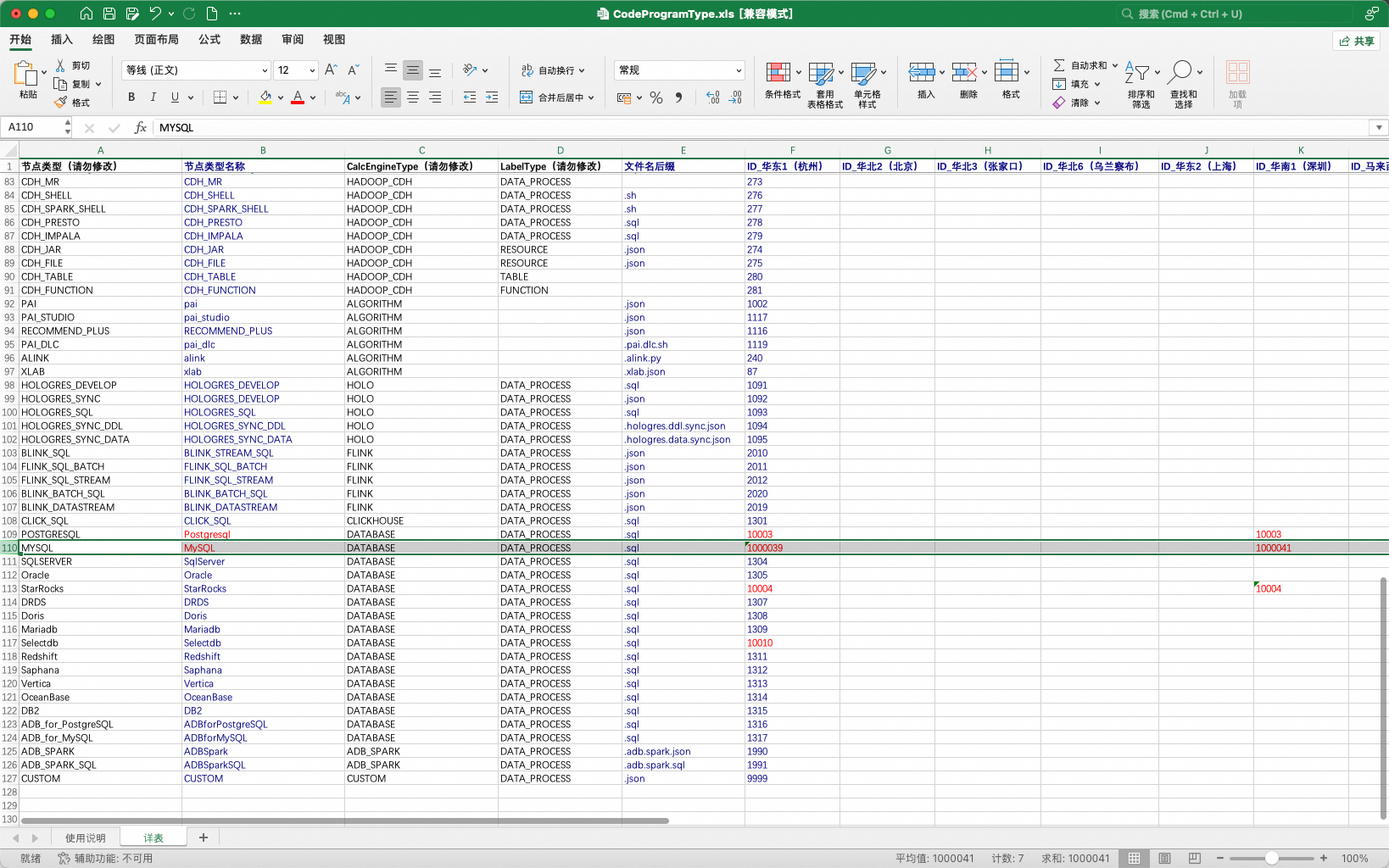Apply comma style number format
Image resolution: width=1389 pixels, height=868 pixels.
[x=678, y=97]
